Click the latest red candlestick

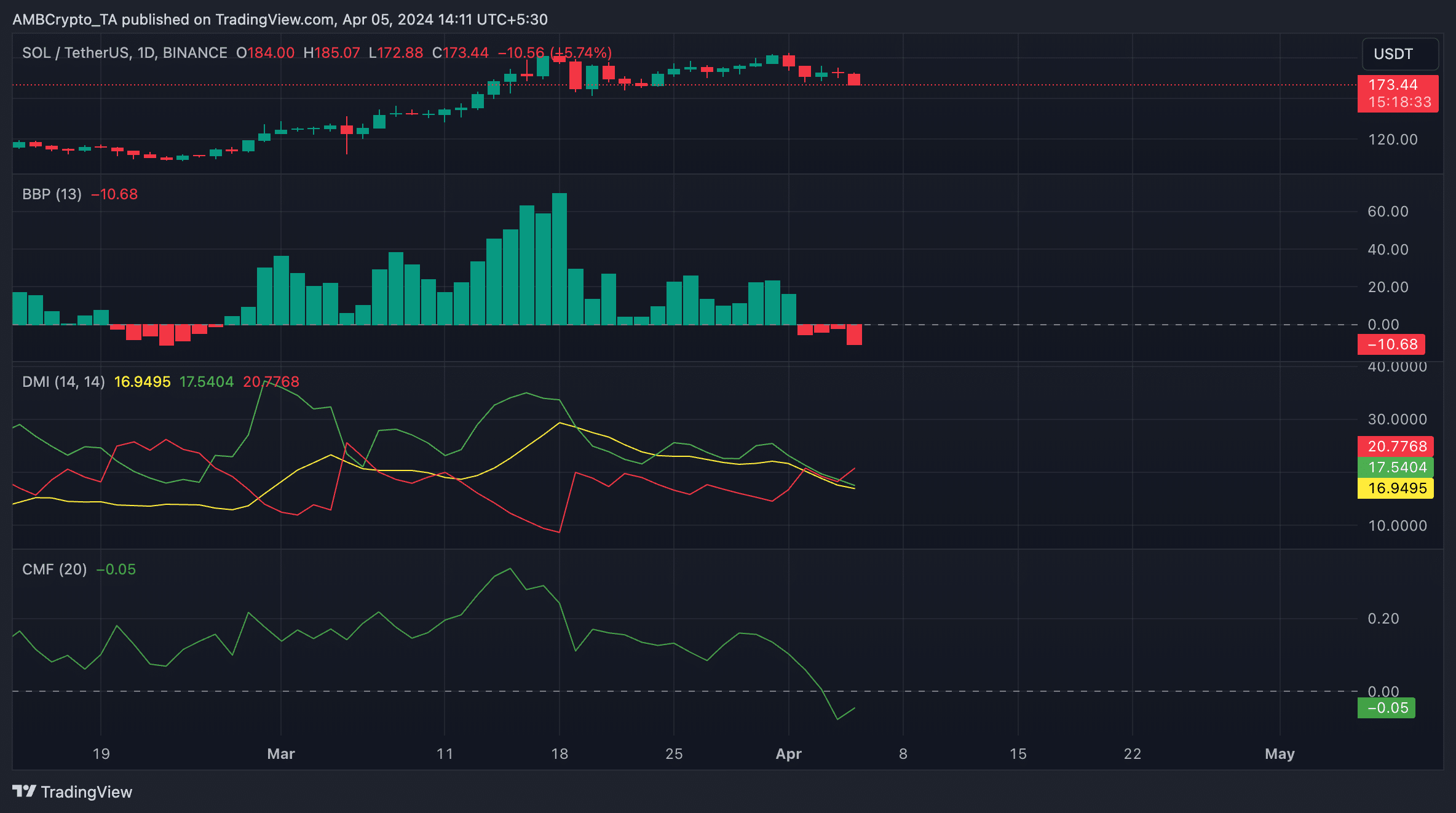coord(854,79)
